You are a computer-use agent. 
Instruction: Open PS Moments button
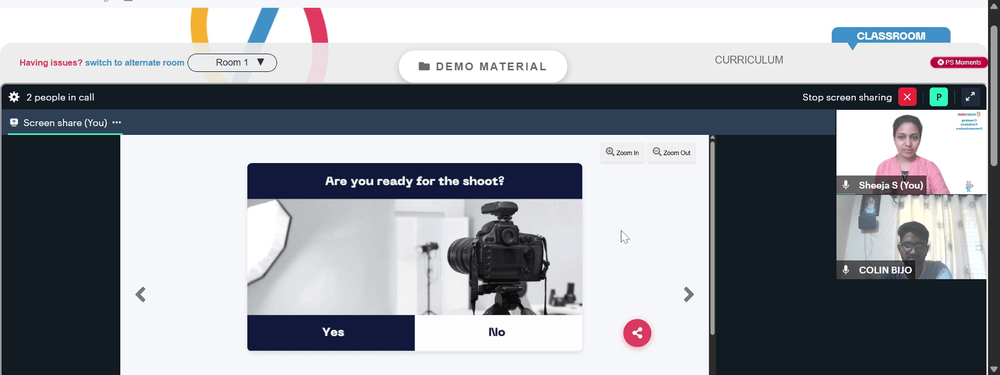point(959,62)
